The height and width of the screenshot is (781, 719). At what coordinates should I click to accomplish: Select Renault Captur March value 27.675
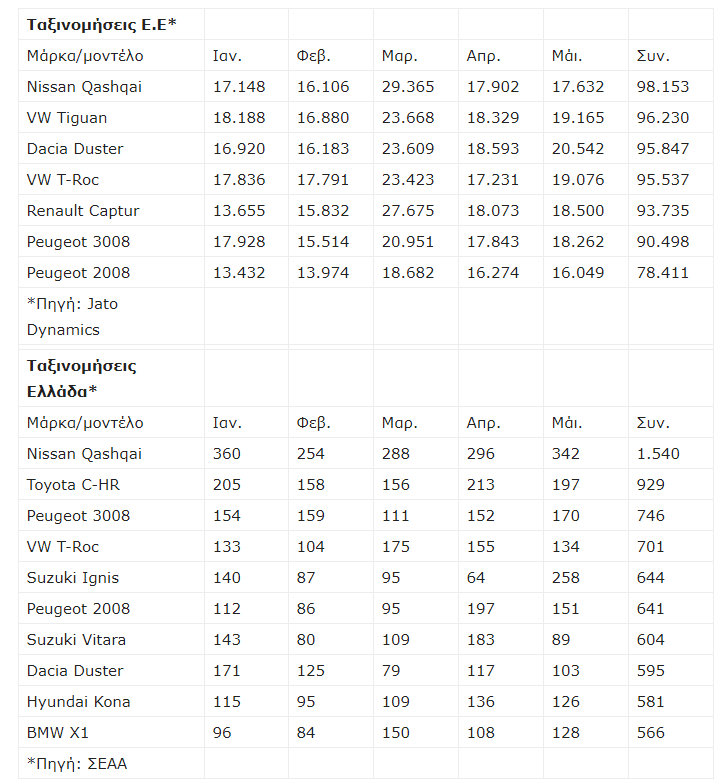tap(408, 211)
